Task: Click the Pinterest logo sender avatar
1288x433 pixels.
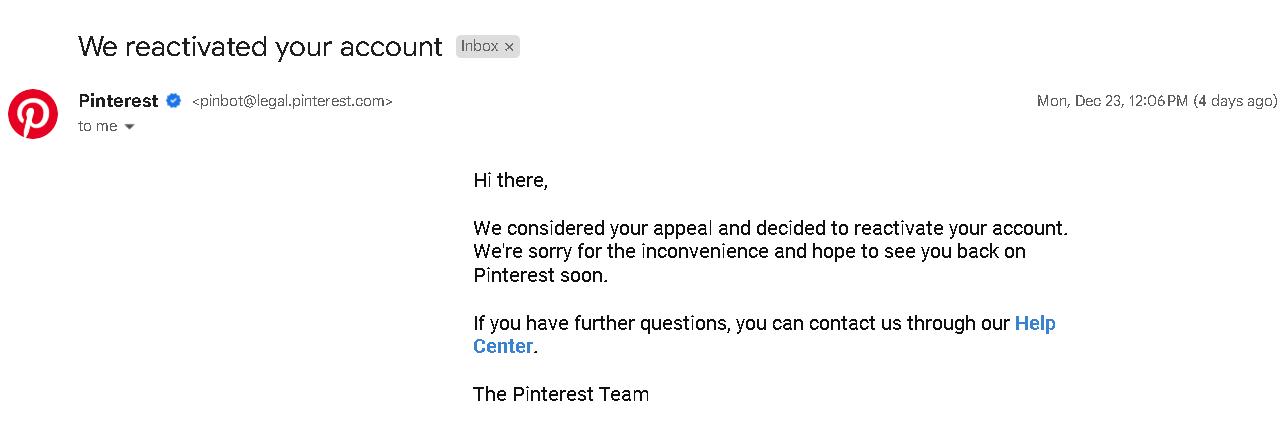Action: point(33,113)
